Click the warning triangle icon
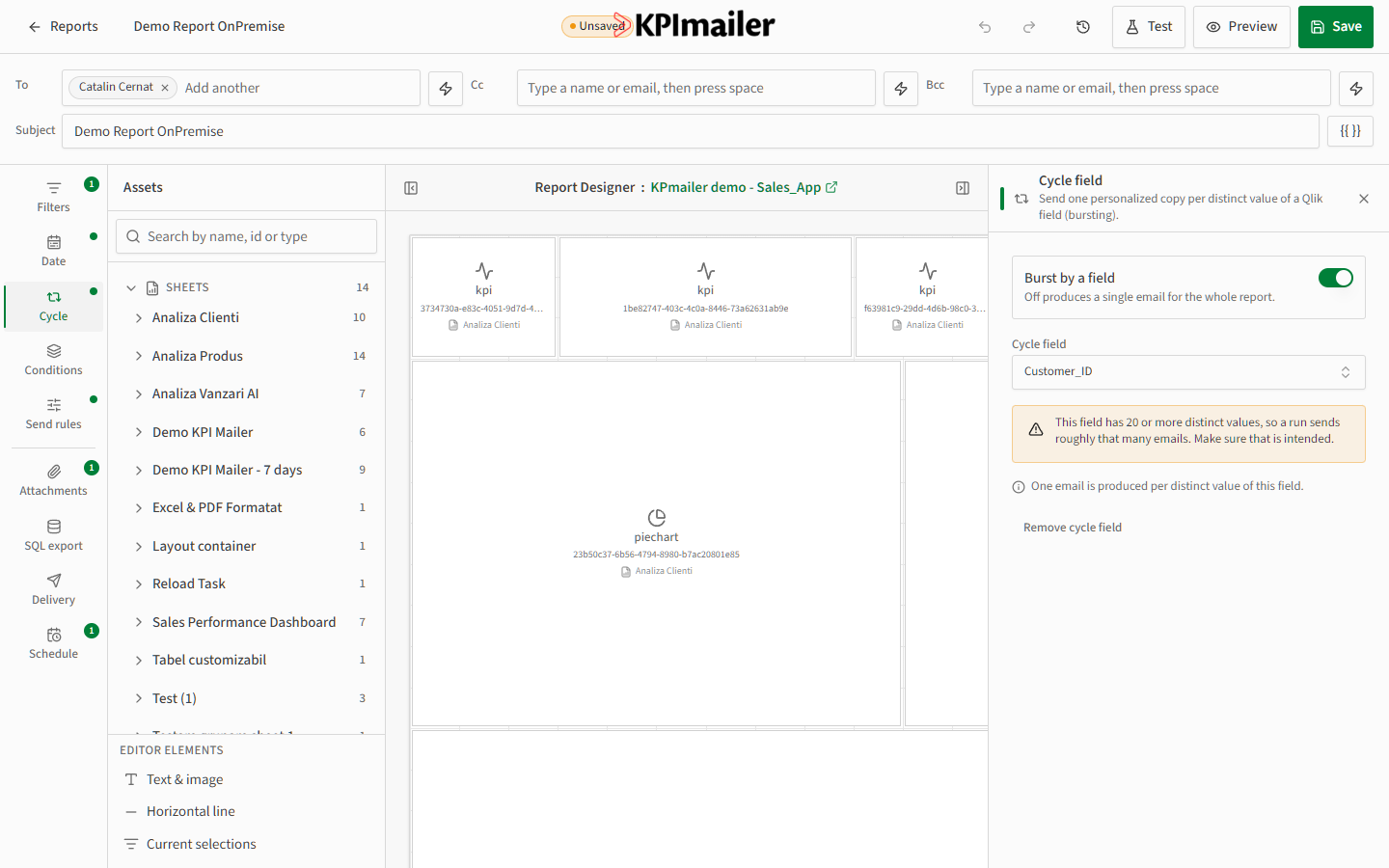 (1036, 430)
